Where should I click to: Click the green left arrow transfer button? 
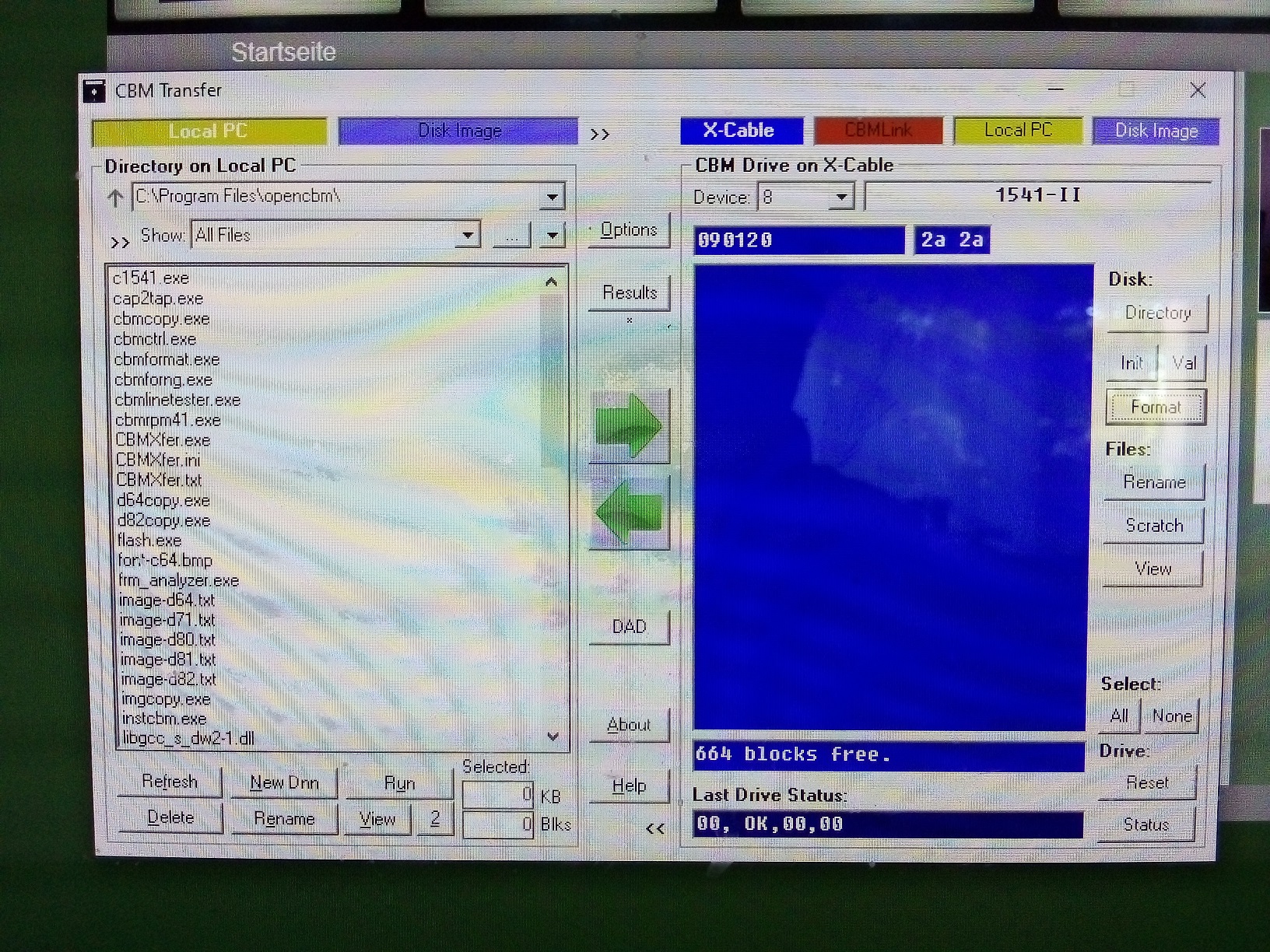point(629,513)
